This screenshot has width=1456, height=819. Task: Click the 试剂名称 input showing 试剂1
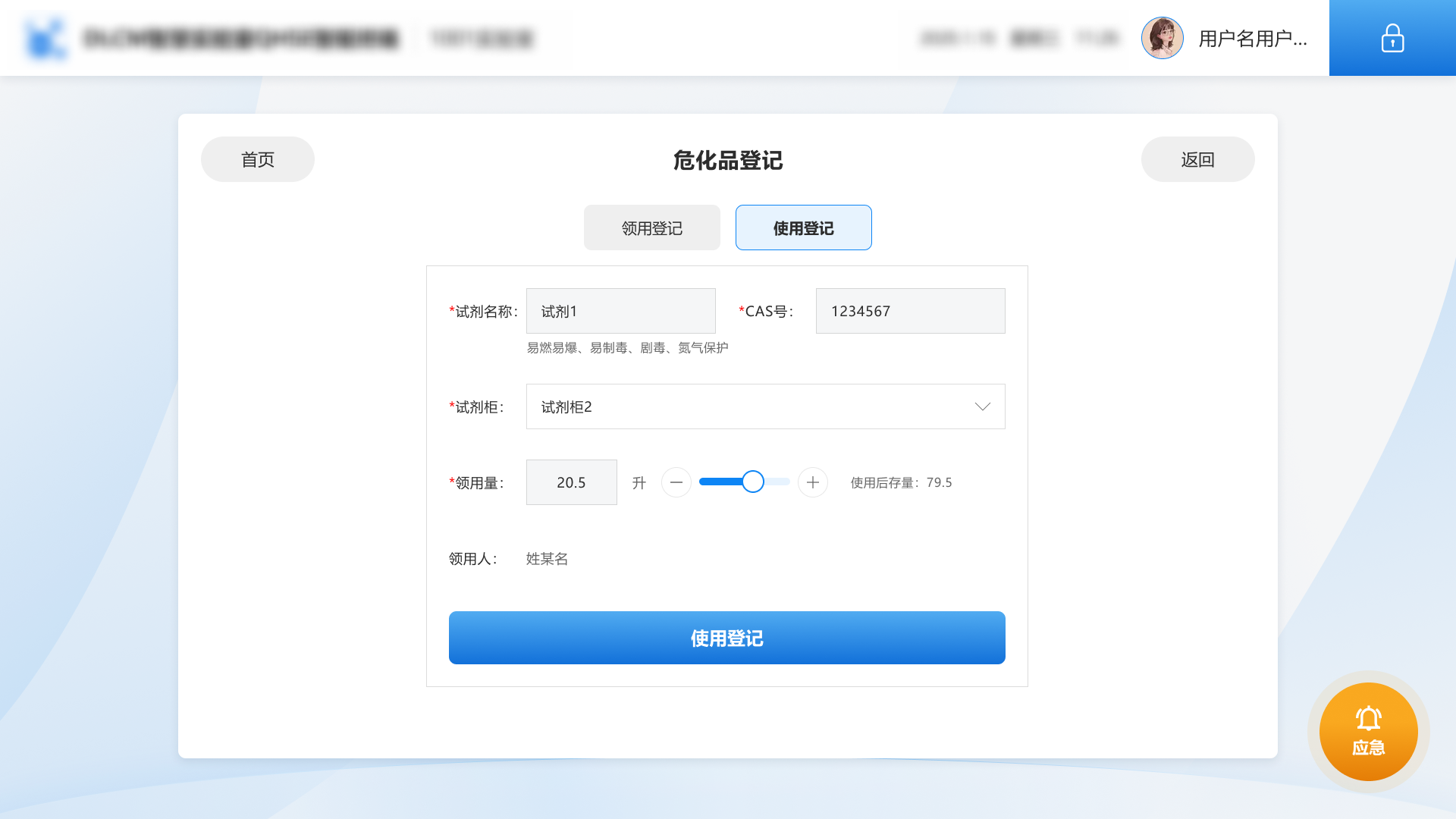pyautogui.click(x=620, y=310)
